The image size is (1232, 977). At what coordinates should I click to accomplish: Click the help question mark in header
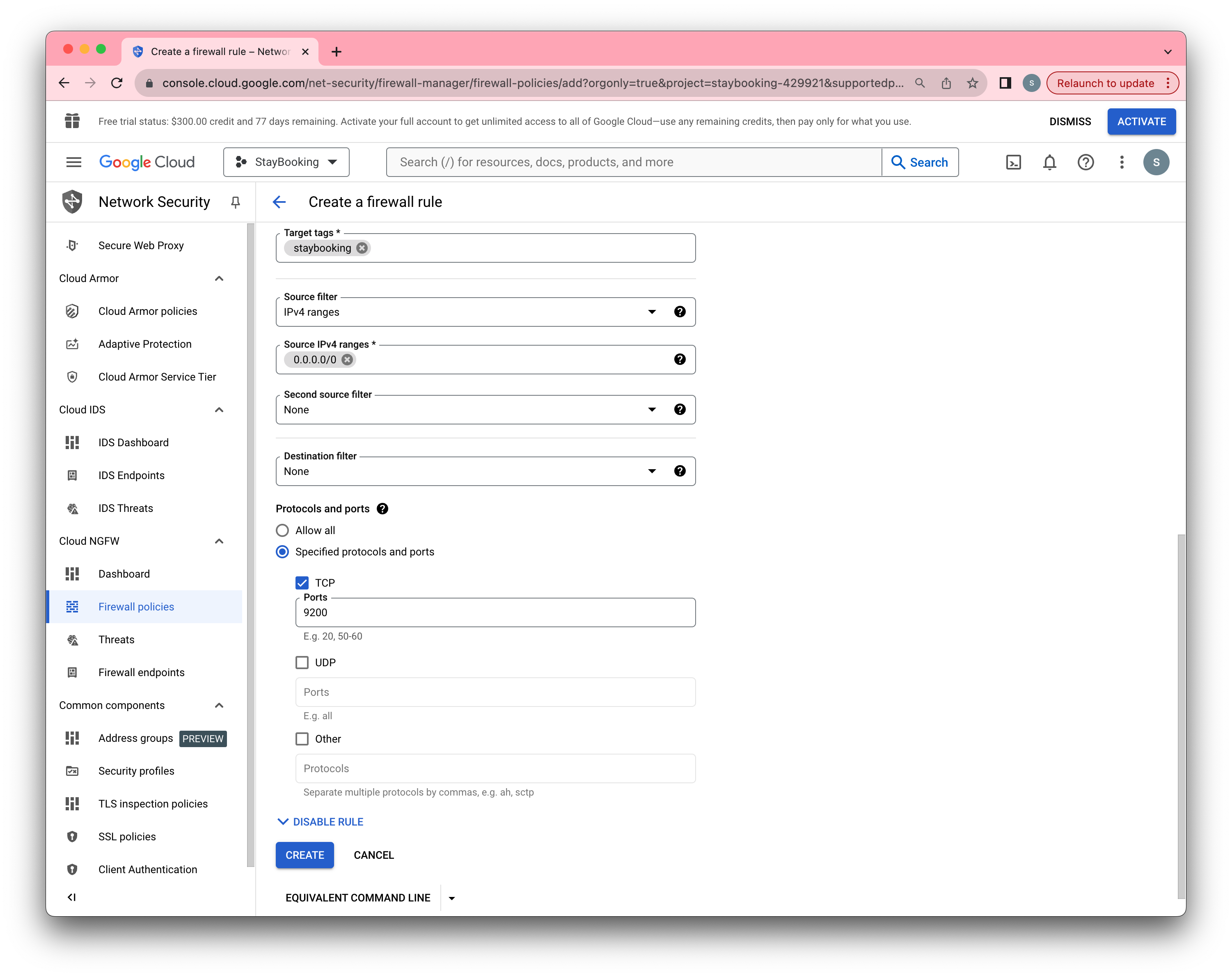(x=1085, y=163)
